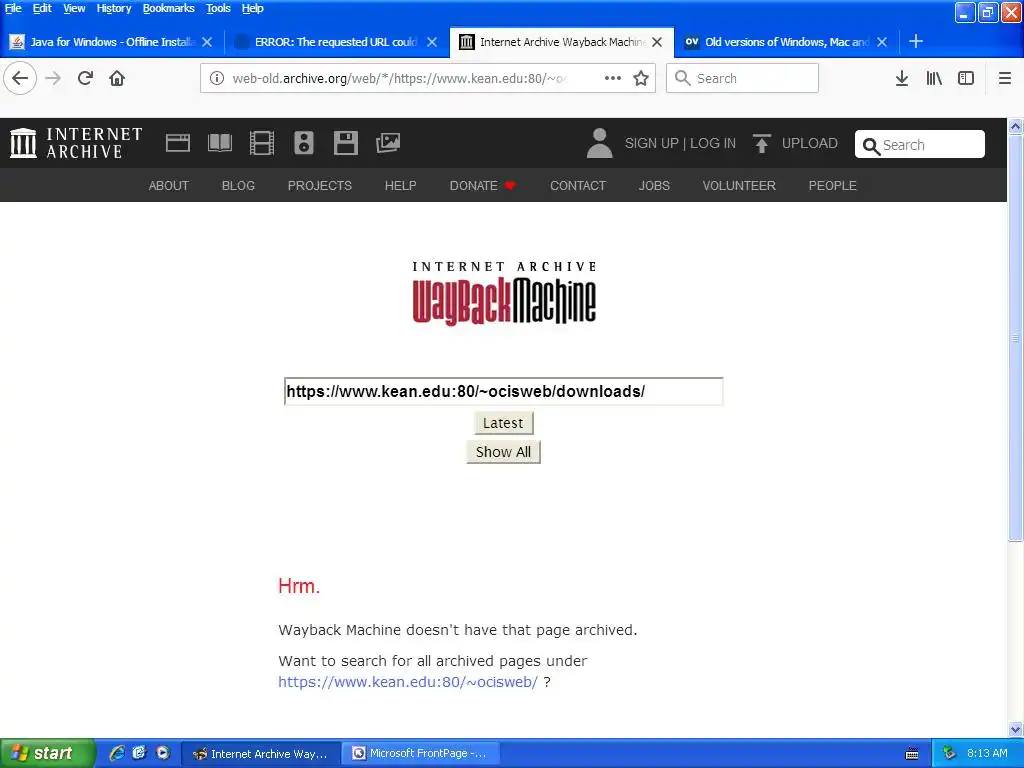Open the PEOPLE page
Viewport: 1024px width, 768px height.
[x=832, y=185]
